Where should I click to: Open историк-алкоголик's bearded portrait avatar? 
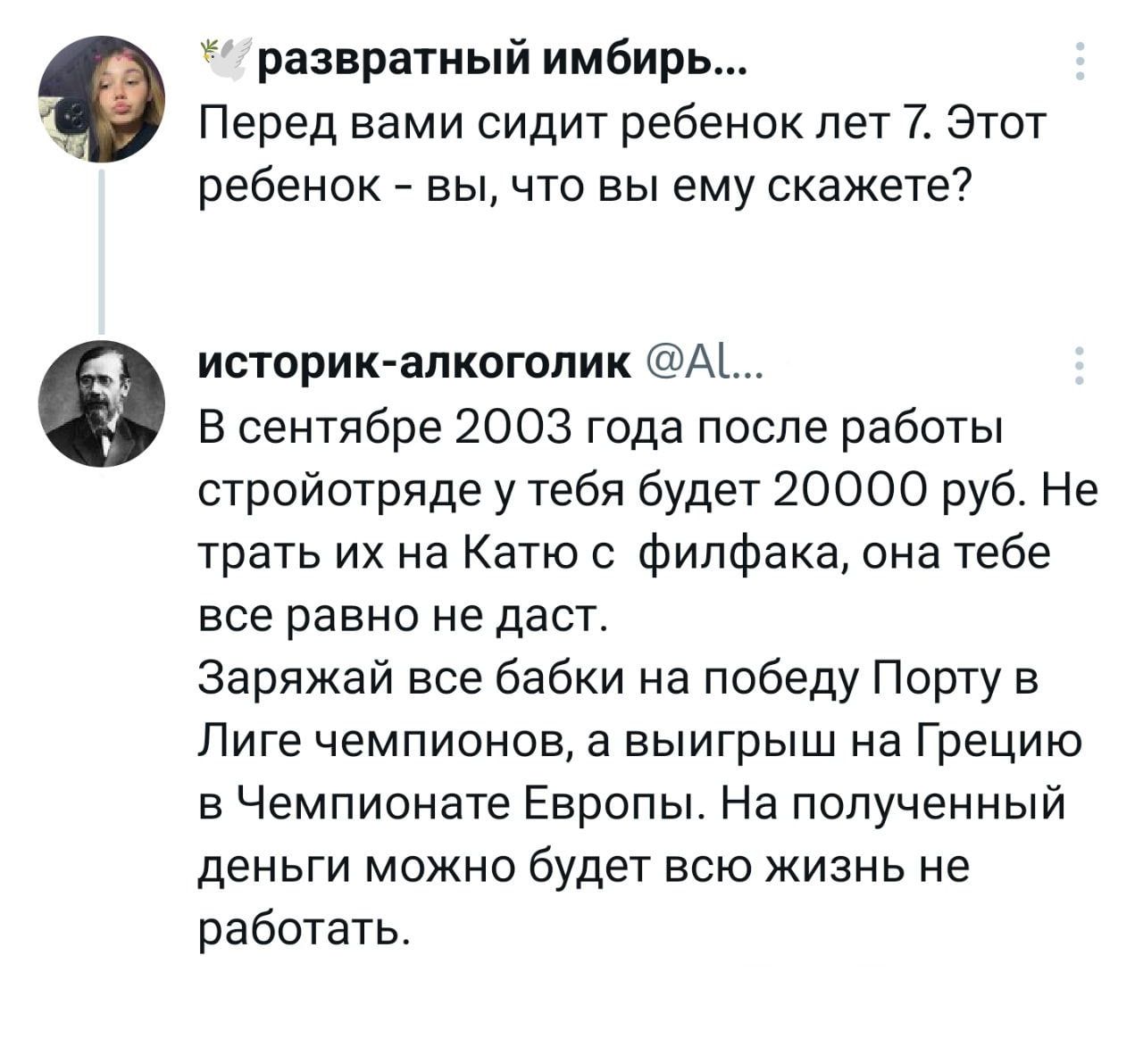tap(101, 403)
